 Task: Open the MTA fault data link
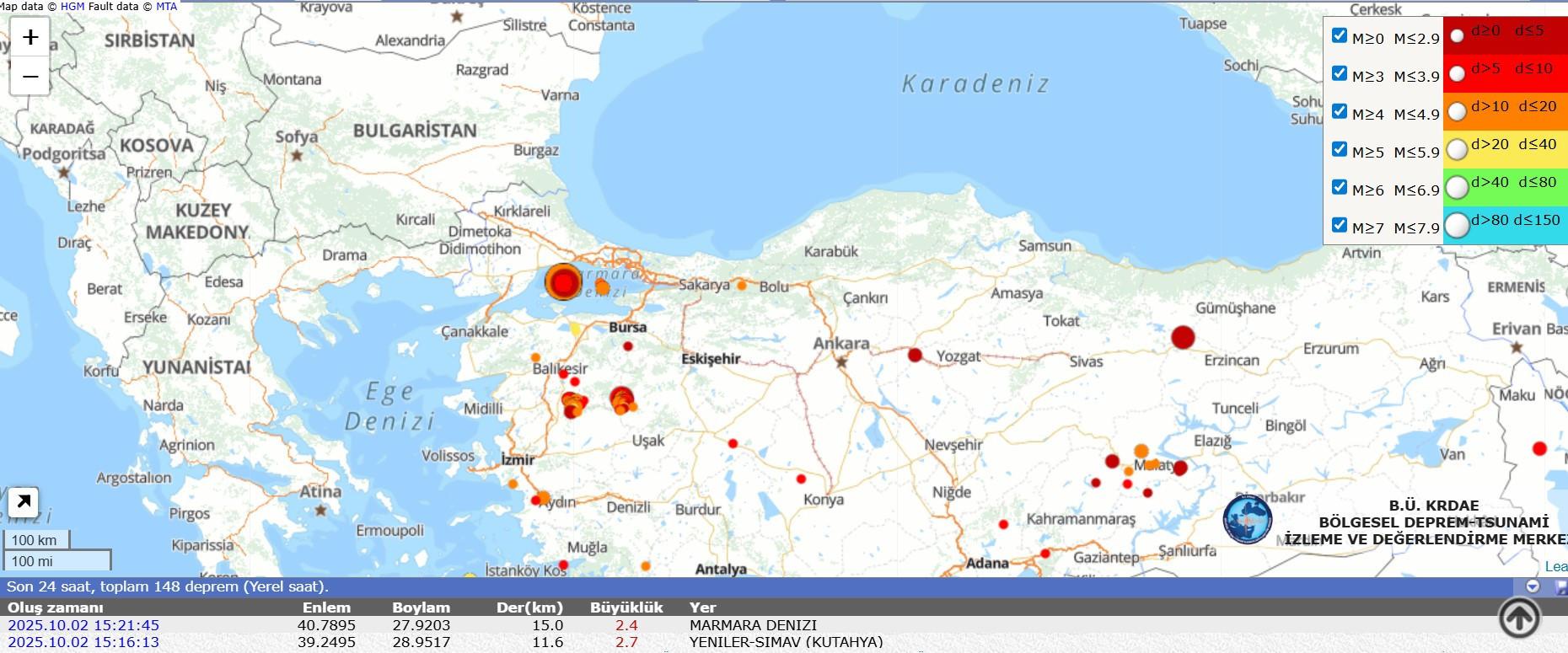tap(167, 6)
